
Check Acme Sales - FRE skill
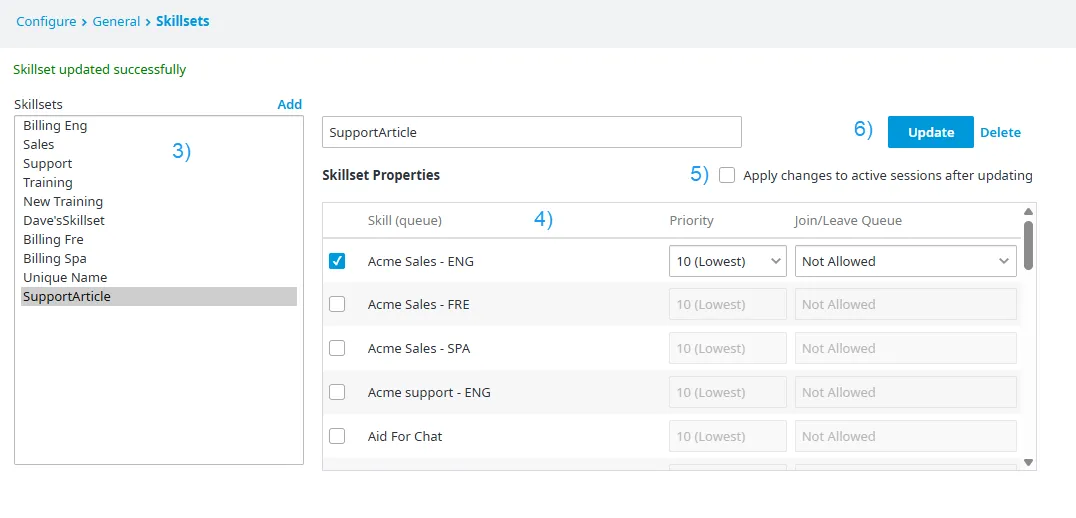pyautogui.click(x=337, y=305)
